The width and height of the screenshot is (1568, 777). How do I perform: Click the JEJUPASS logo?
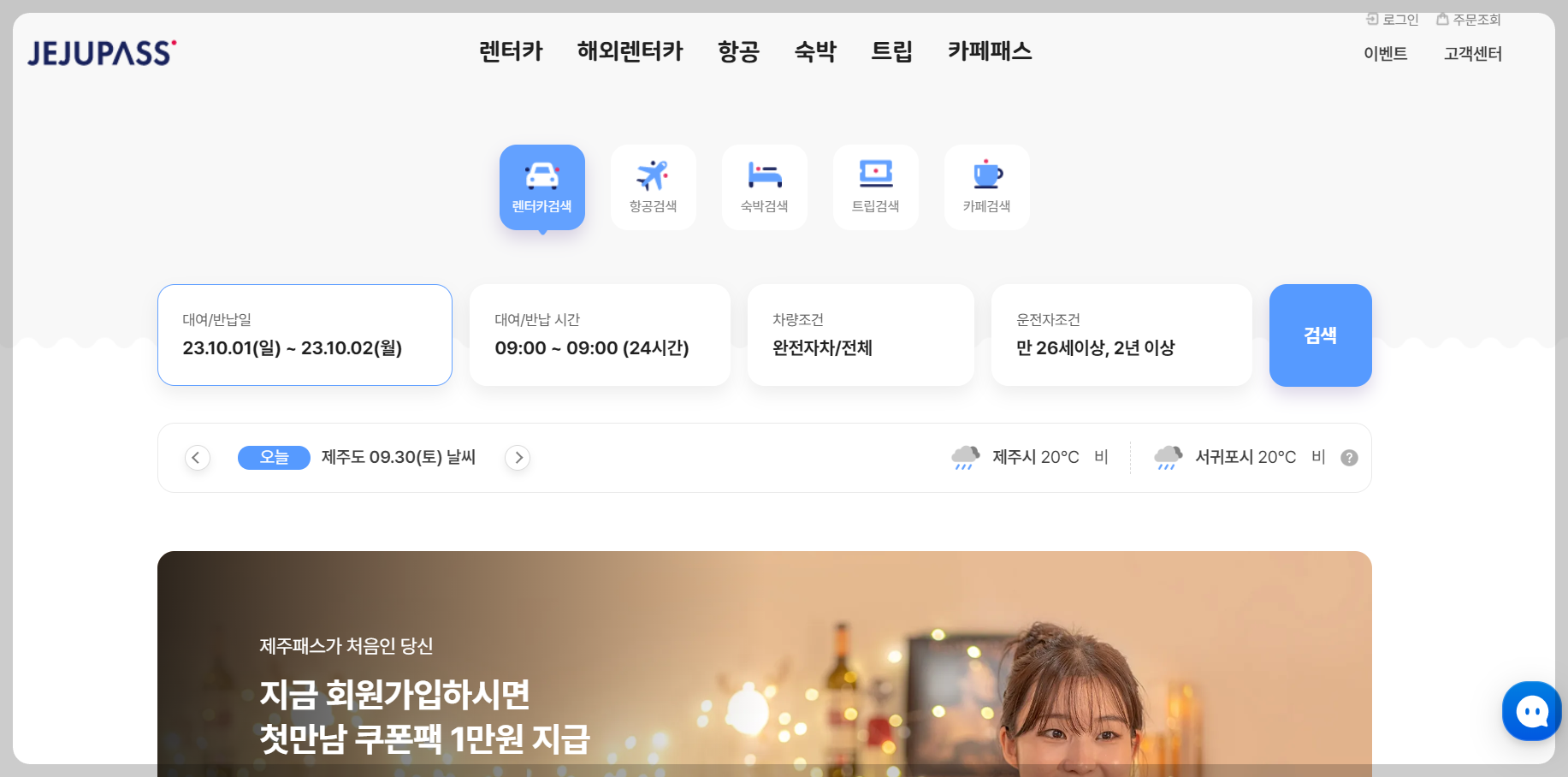(x=102, y=53)
